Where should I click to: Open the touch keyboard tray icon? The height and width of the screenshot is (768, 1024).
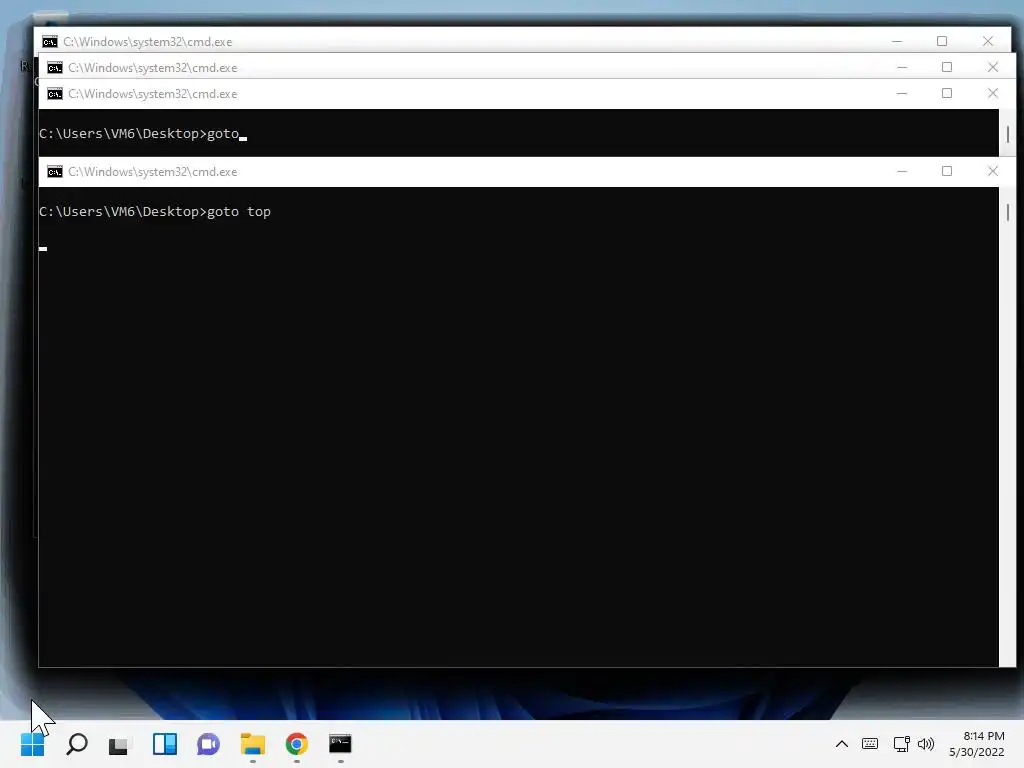click(x=870, y=744)
